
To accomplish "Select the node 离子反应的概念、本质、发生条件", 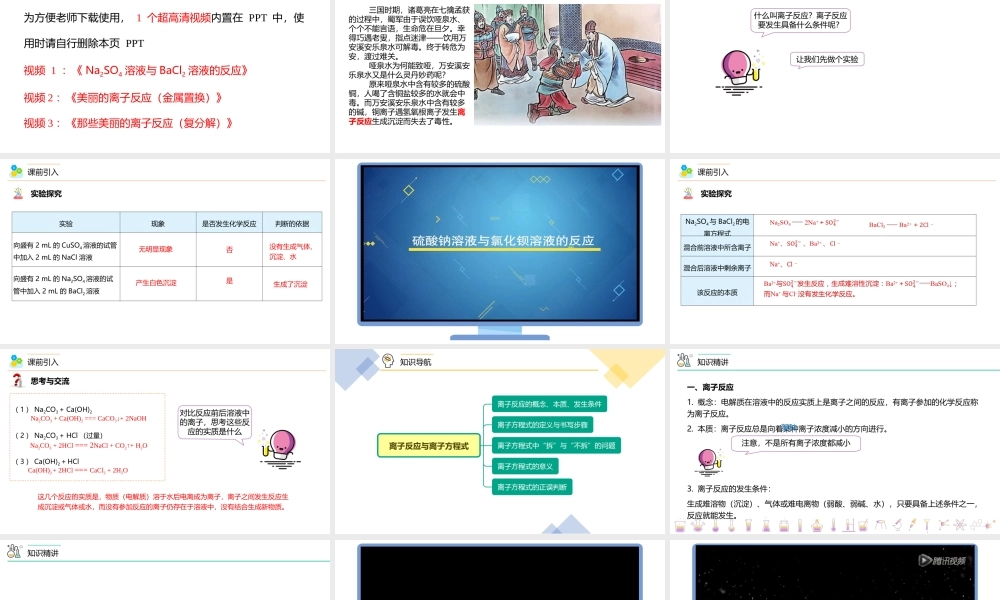I will [549, 404].
